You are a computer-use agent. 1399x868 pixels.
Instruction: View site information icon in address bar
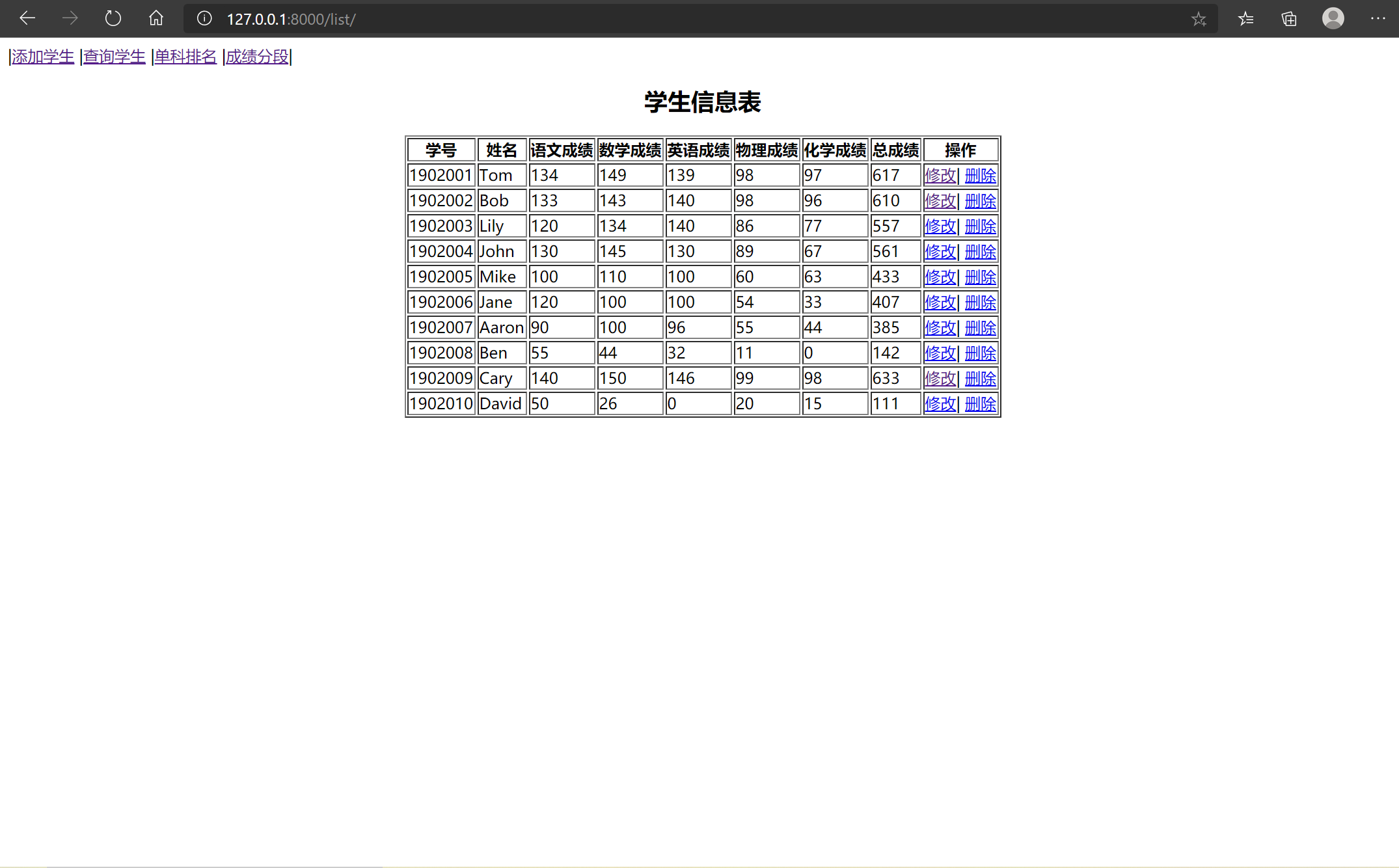pyautogui.click(x=204, y=18)
